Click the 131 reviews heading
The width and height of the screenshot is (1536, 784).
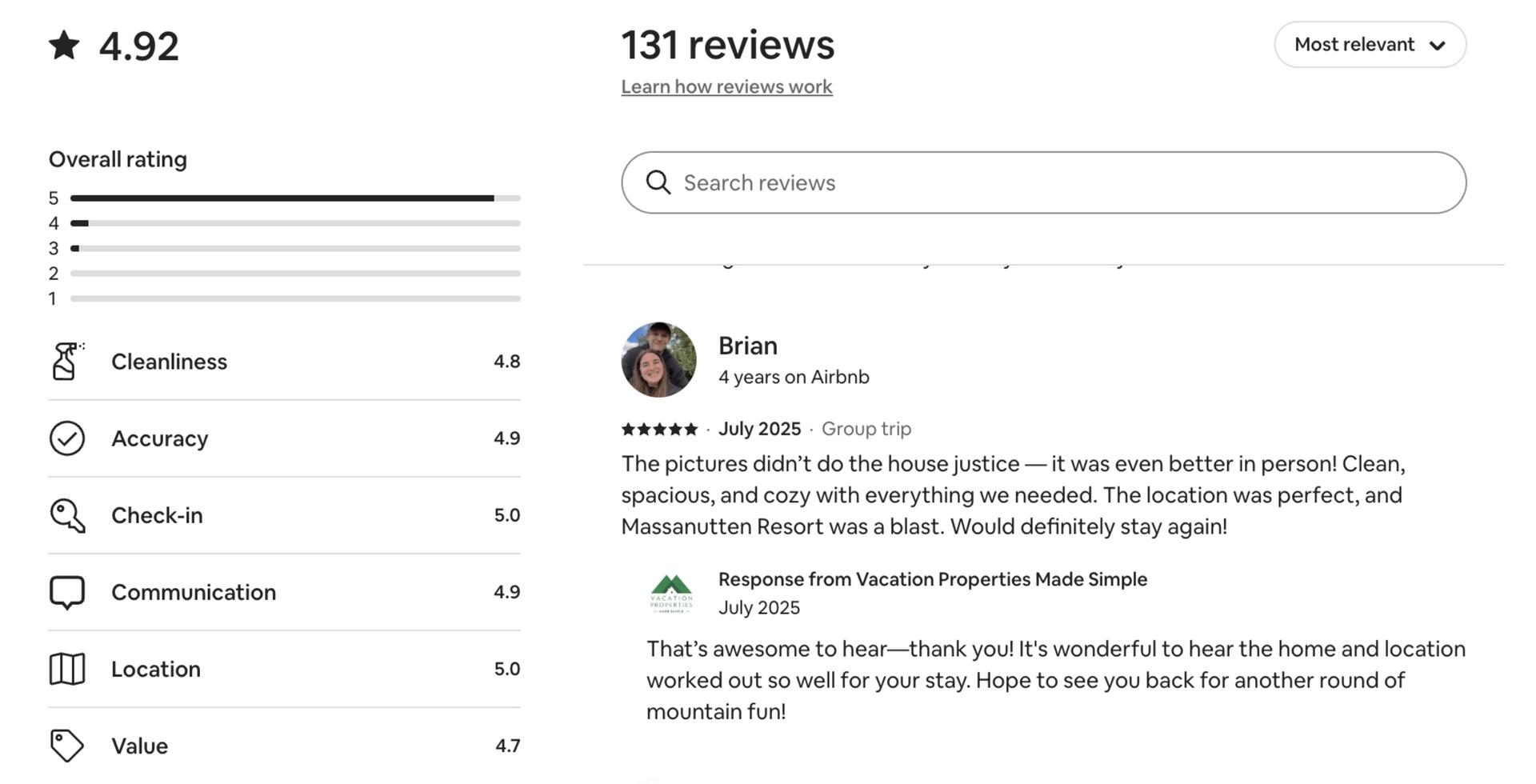click(x=727, y=45)
